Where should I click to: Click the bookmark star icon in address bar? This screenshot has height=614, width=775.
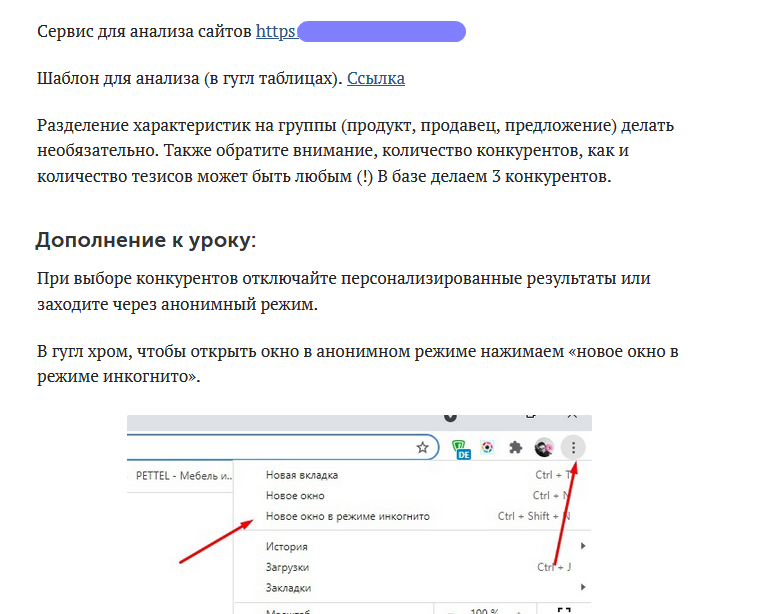423,447
